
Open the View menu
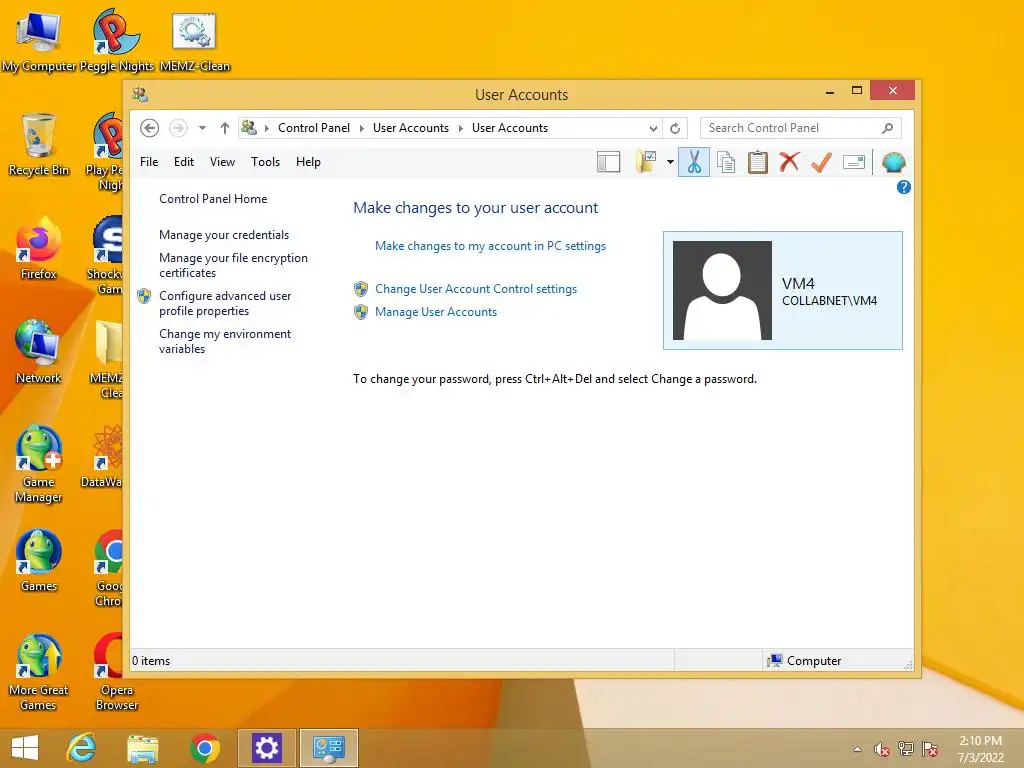tap(222, 162)
